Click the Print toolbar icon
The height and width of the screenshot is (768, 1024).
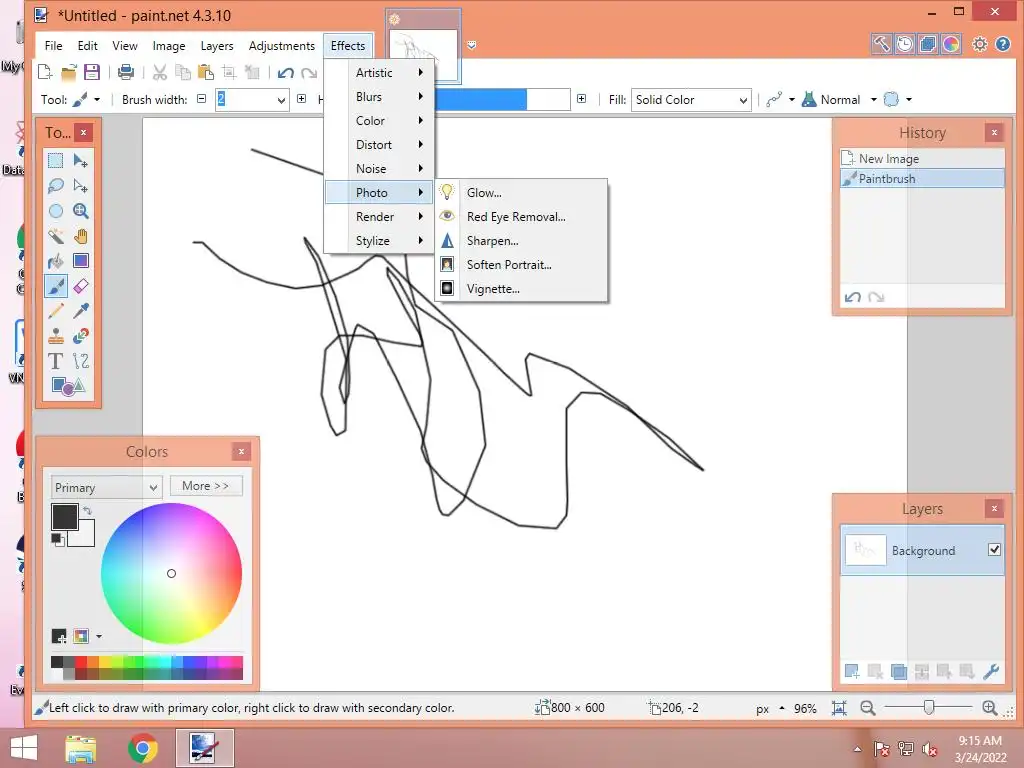click(125, 72)
